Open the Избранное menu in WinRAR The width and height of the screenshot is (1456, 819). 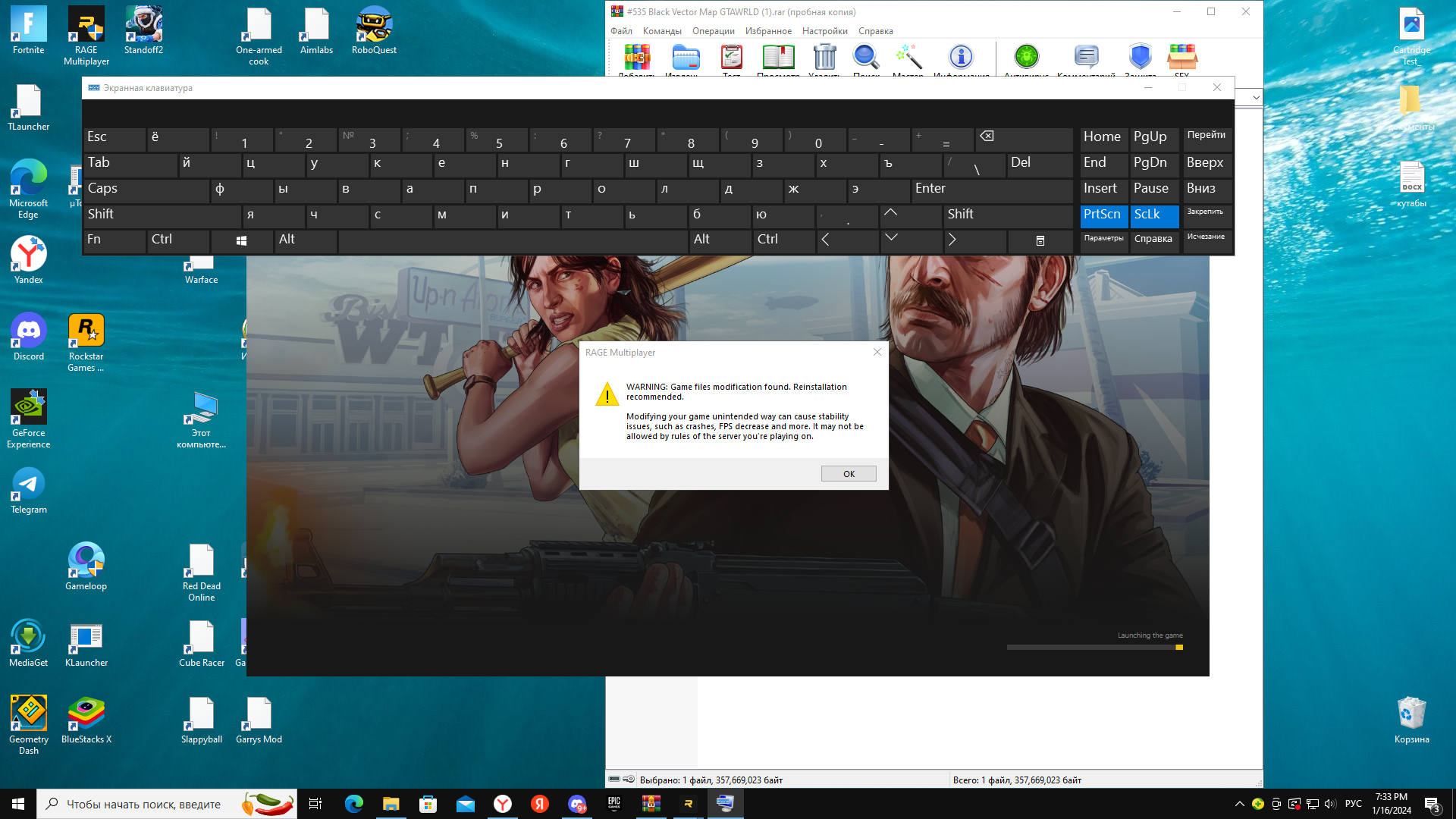click(x=768, y=31)
